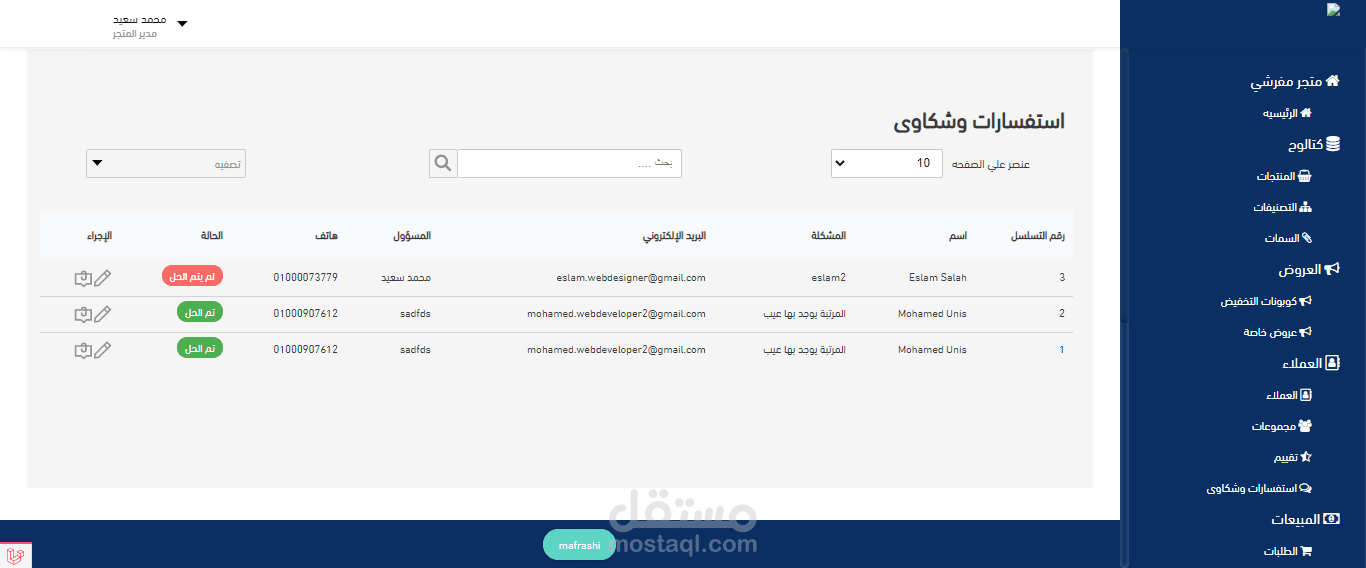This screenshot has width=1366, height=568.
Task: Click Mohamed Unis in serial number 1 row
Action: tap(932, 350)
